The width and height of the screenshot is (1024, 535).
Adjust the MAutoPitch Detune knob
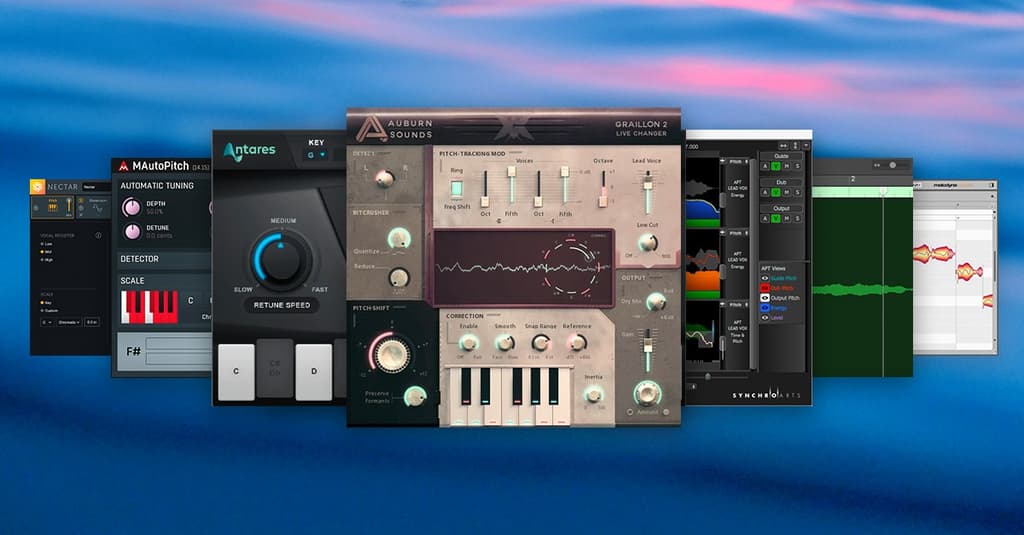(132, 232)
